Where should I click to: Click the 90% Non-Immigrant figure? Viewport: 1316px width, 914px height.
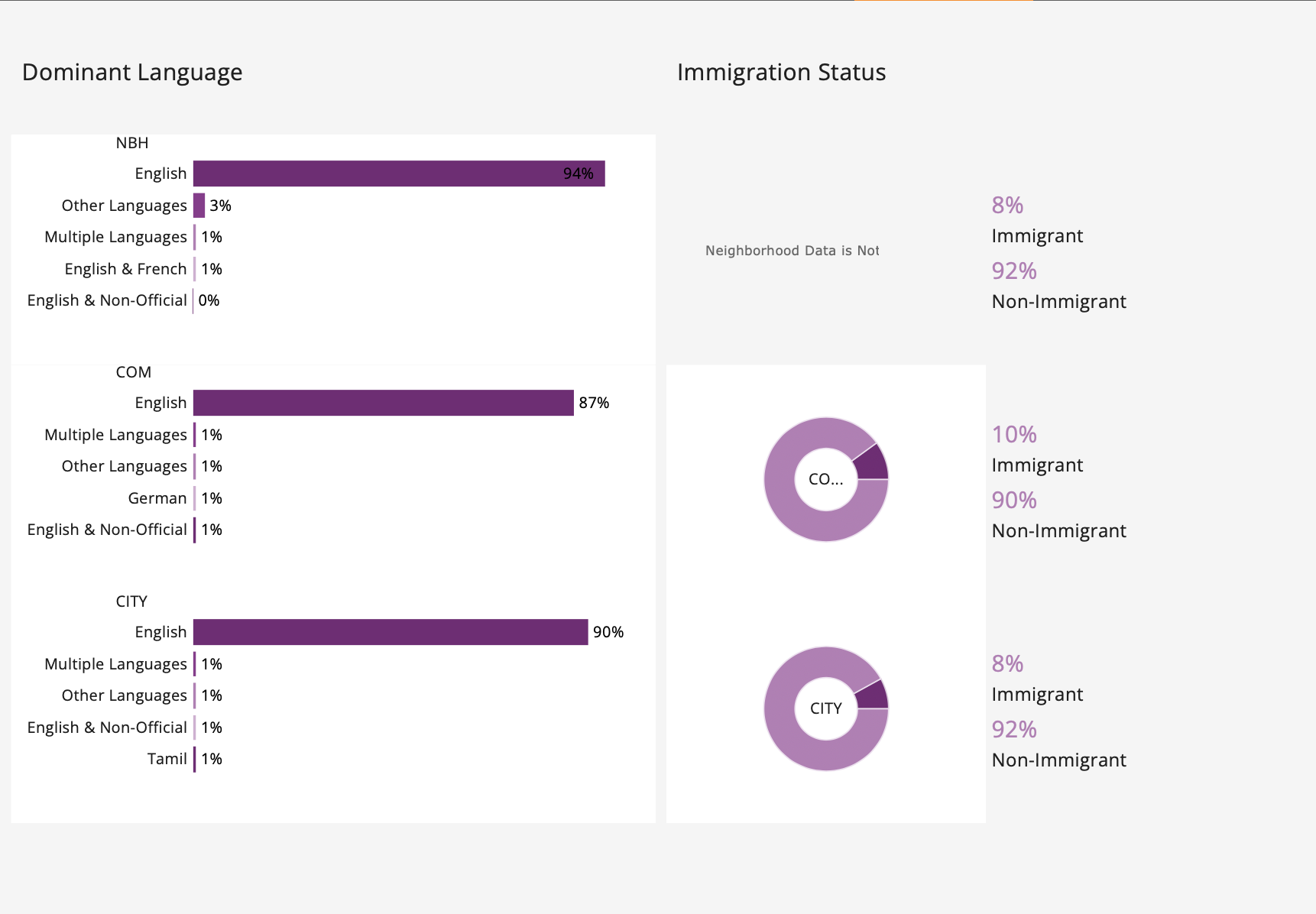(x=1014, y=501)
